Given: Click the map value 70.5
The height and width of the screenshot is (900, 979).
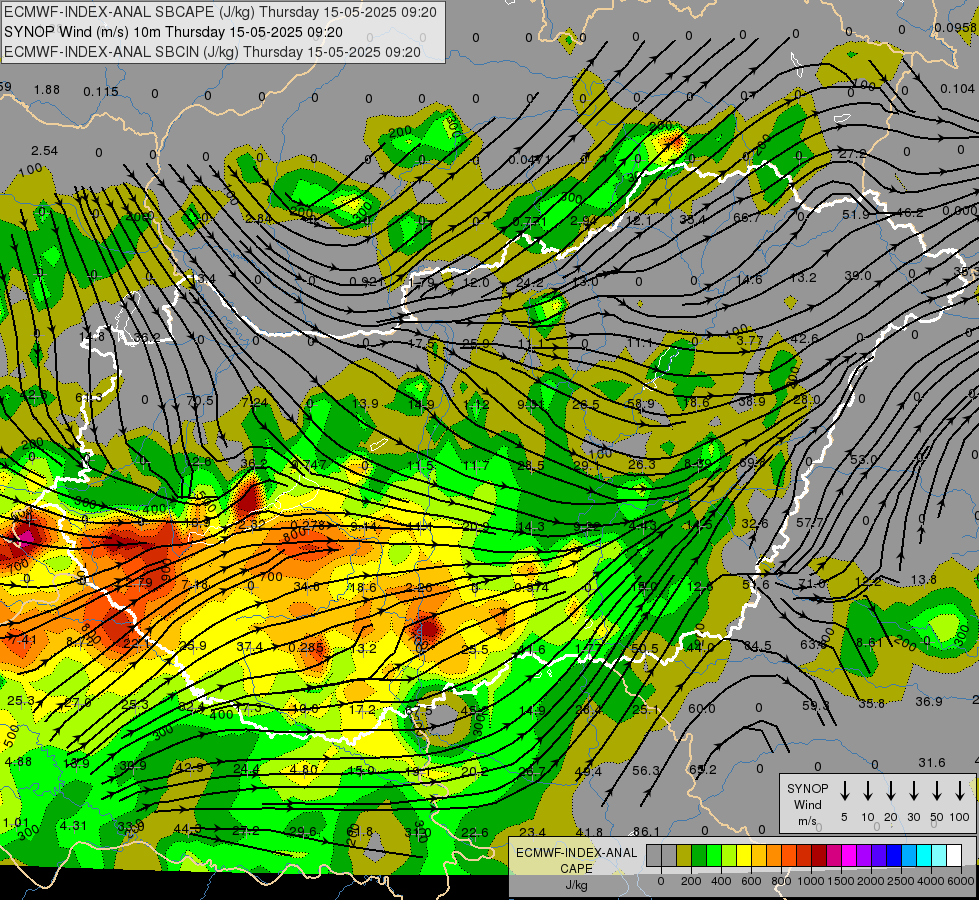Looking at the screenshot, I should (200, 400).
